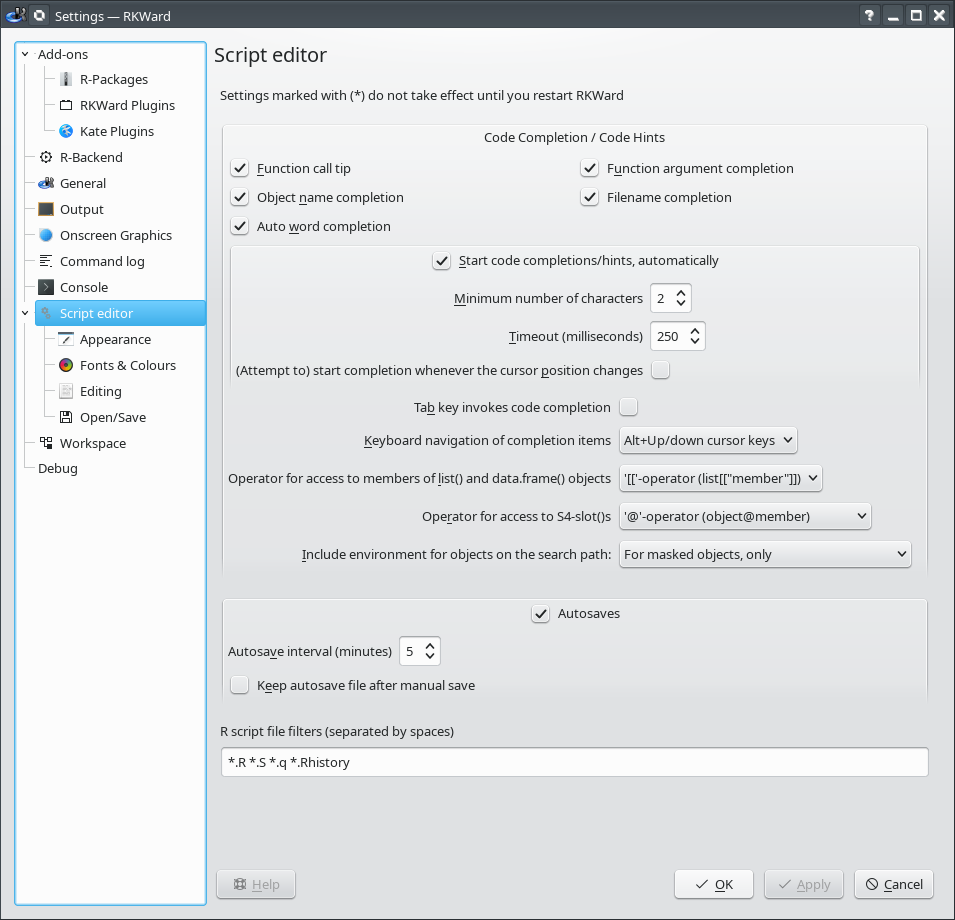The width and height of the screenshot is (955, 920).
Task: Click the Console terminal icon
Action: [x=46, y=287]
